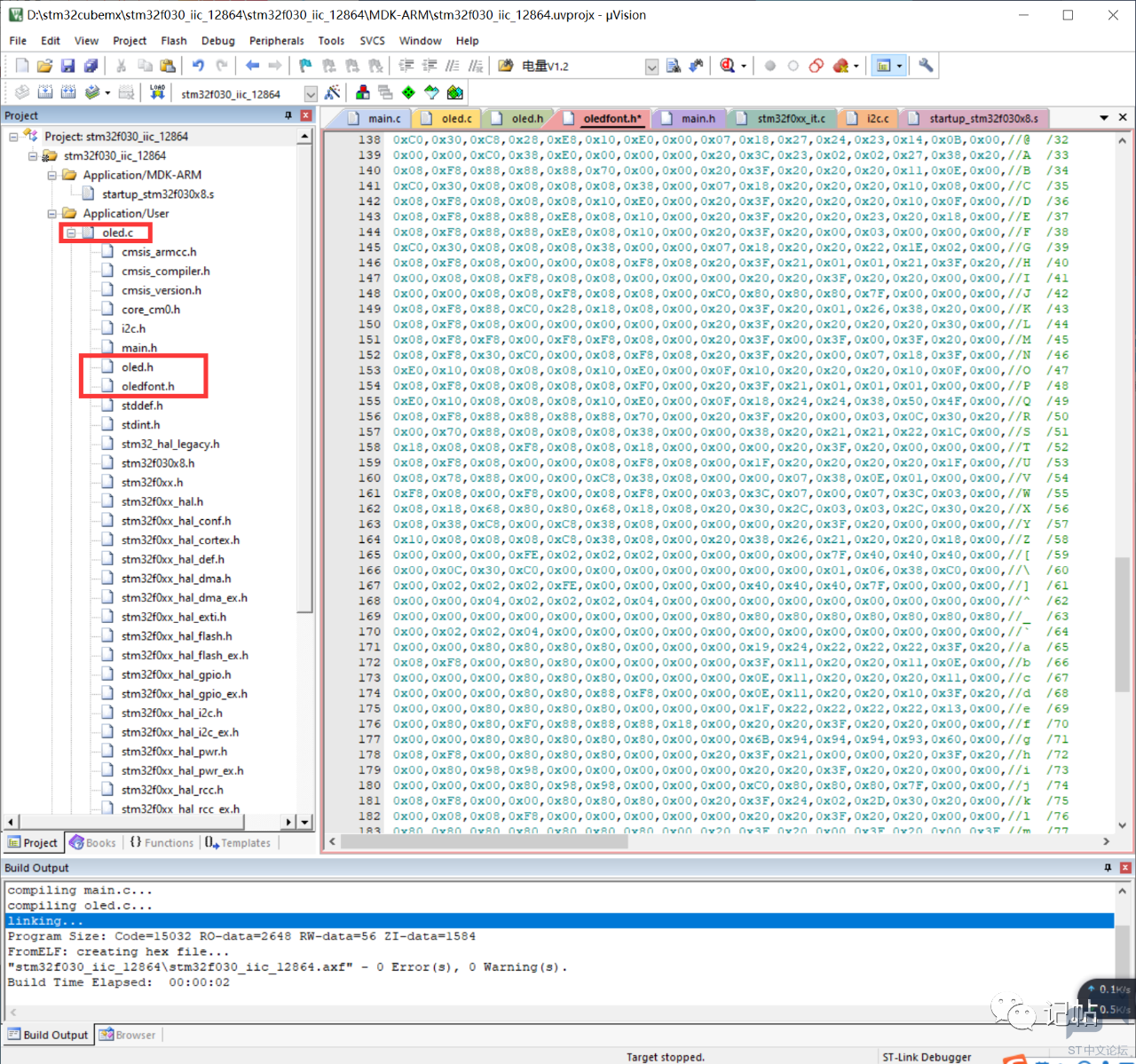Open the stm32f030_iic_12864 target dropdown
This screenshot has width=1136, height=1064.
pyautogui.click(x=311, y=93)
